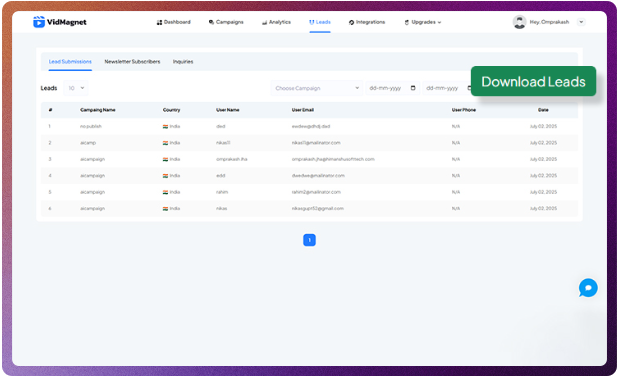Switch to the Lead Submissions tab
This screenshot has height=378, width=618.
click(x=70, y=61)
